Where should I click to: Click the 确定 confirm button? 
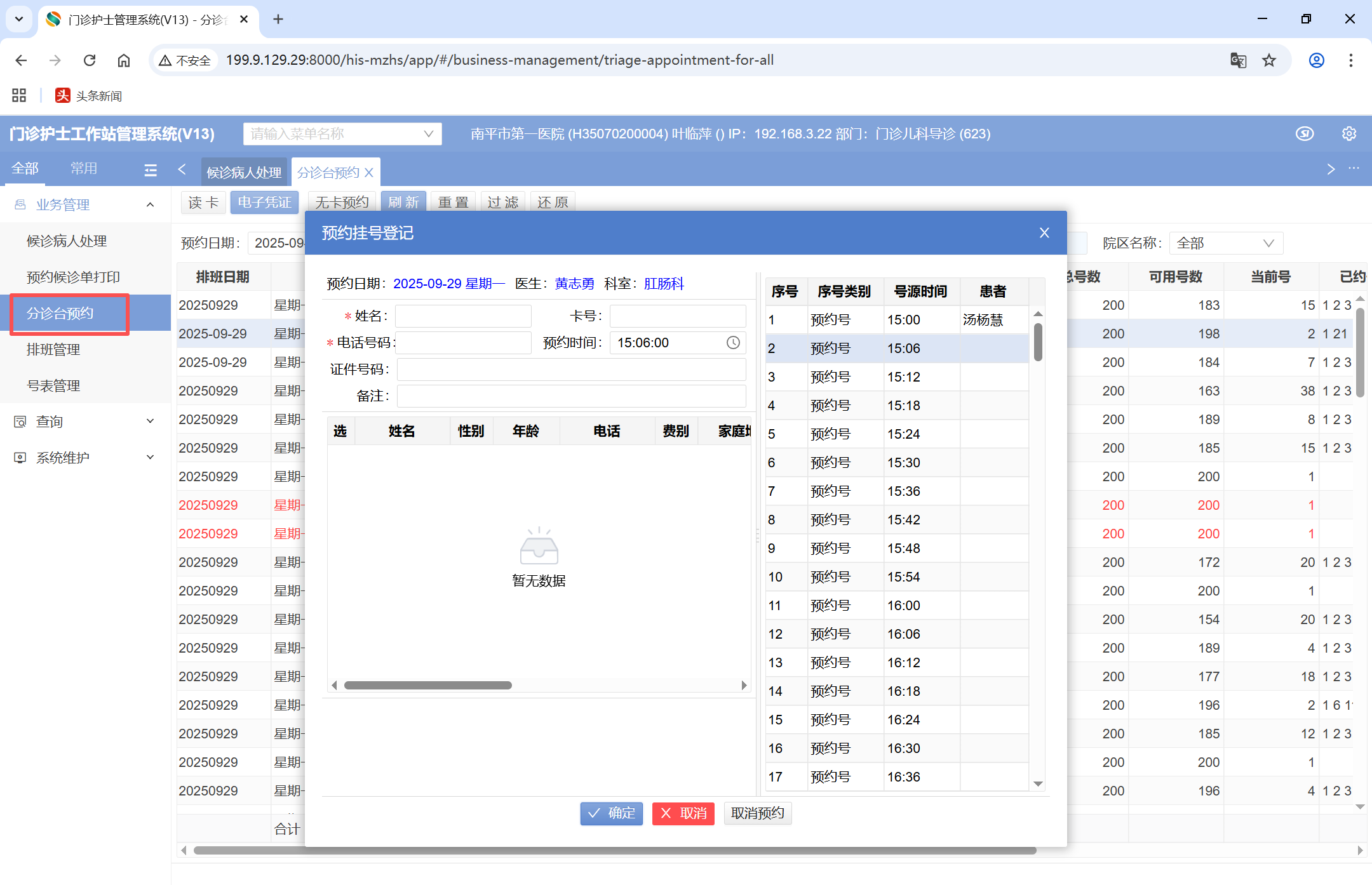(x=611, y=813)
